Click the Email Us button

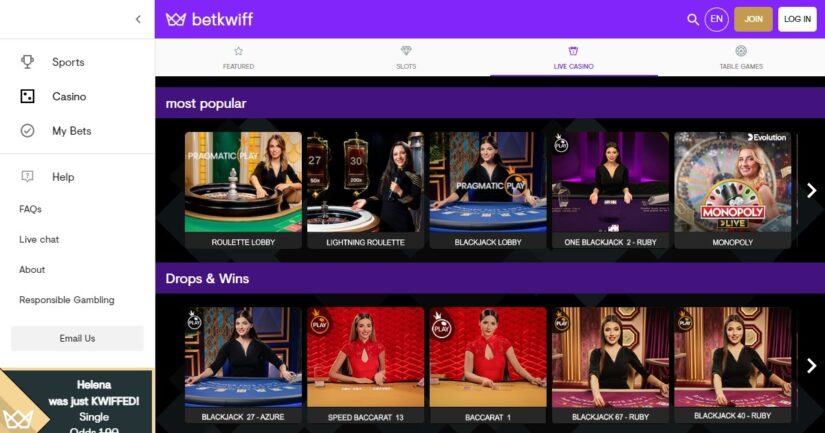coord(77,338)
